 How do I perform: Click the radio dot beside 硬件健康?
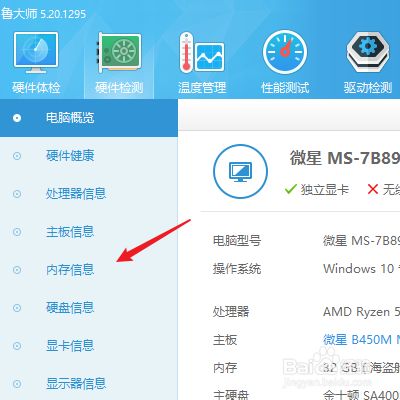[x=17, y=156]
